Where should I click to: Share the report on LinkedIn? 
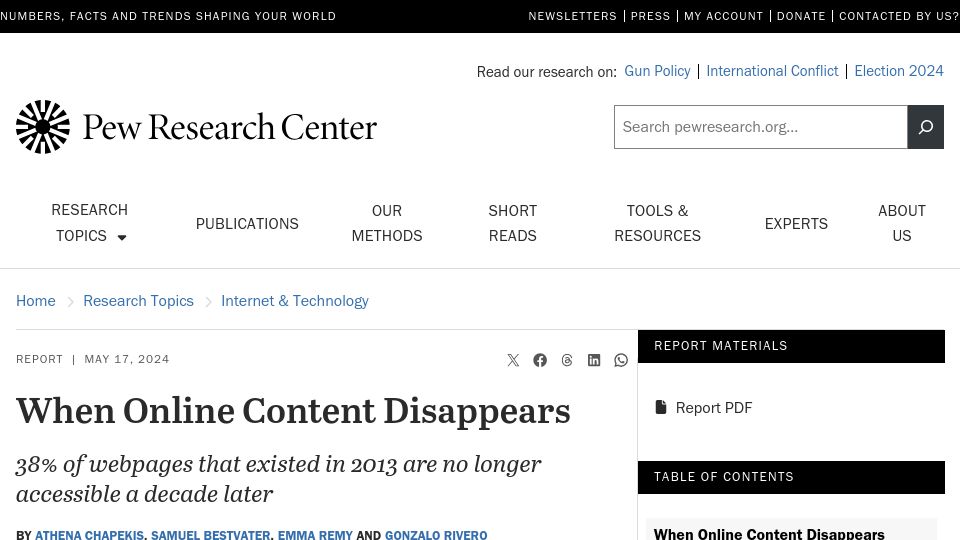[x=594, y=360]
